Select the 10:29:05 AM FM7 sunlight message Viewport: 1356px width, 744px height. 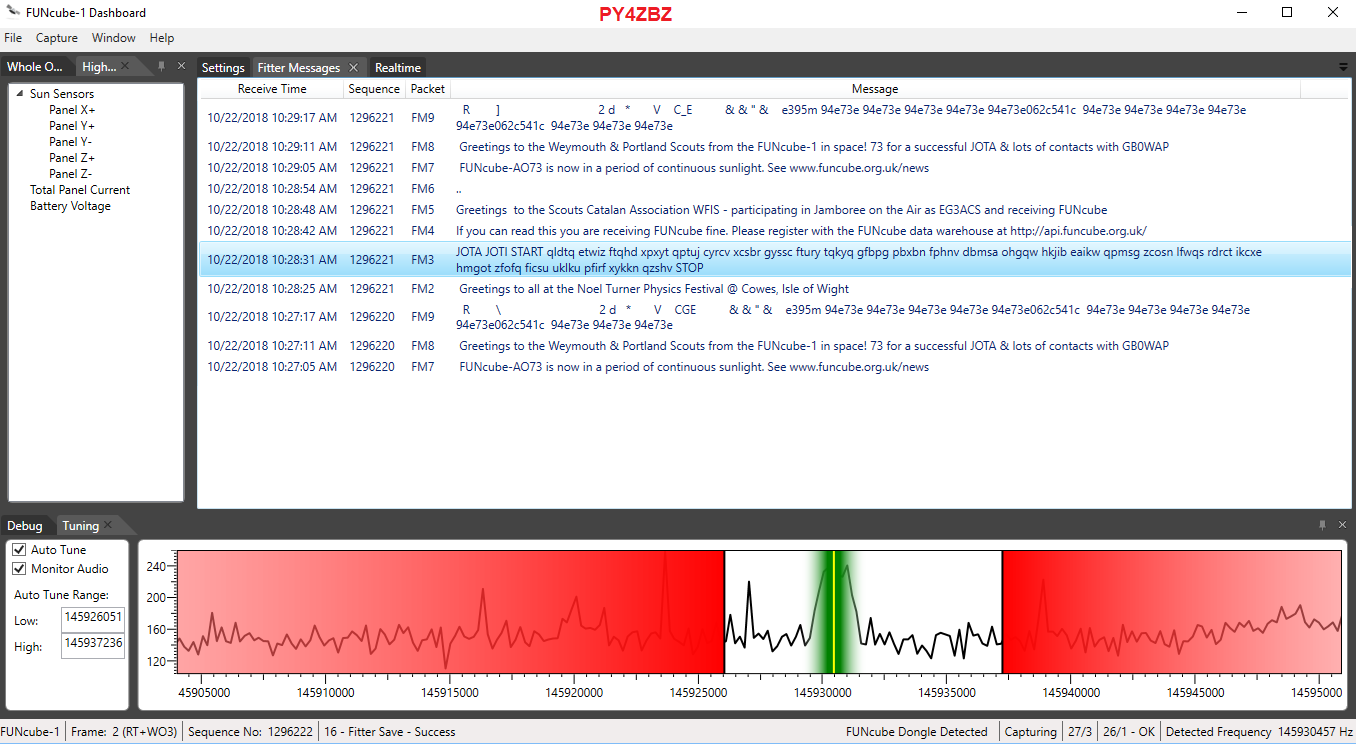pos(775,168)
